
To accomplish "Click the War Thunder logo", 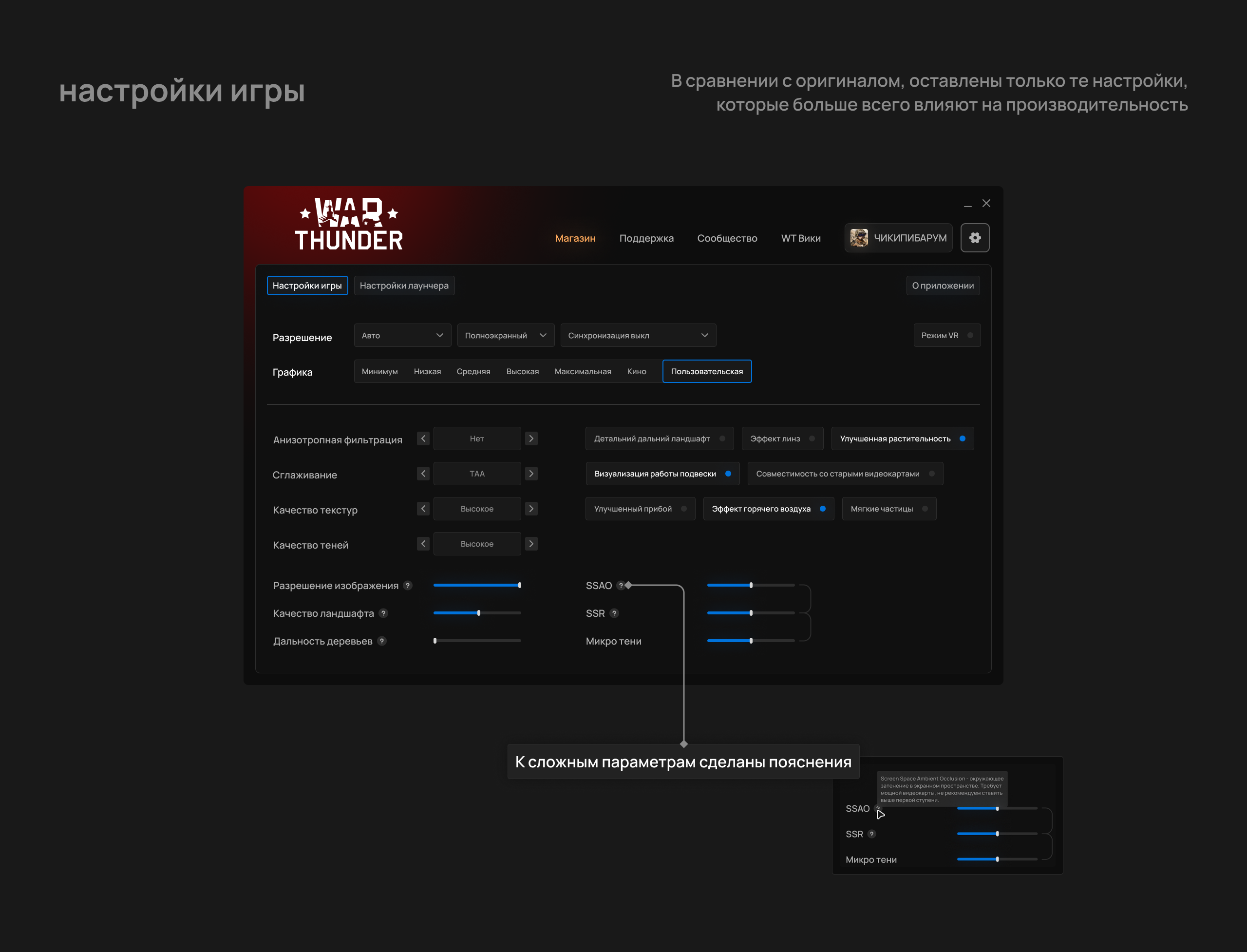I will pyautogui.click(x=349, y=225).
